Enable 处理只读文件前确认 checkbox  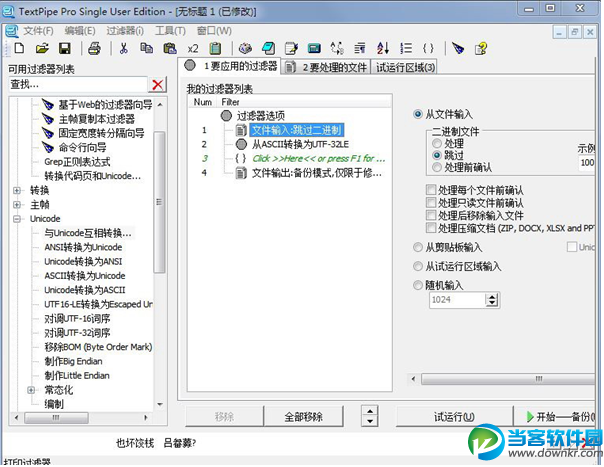click(x=431, y=202)
